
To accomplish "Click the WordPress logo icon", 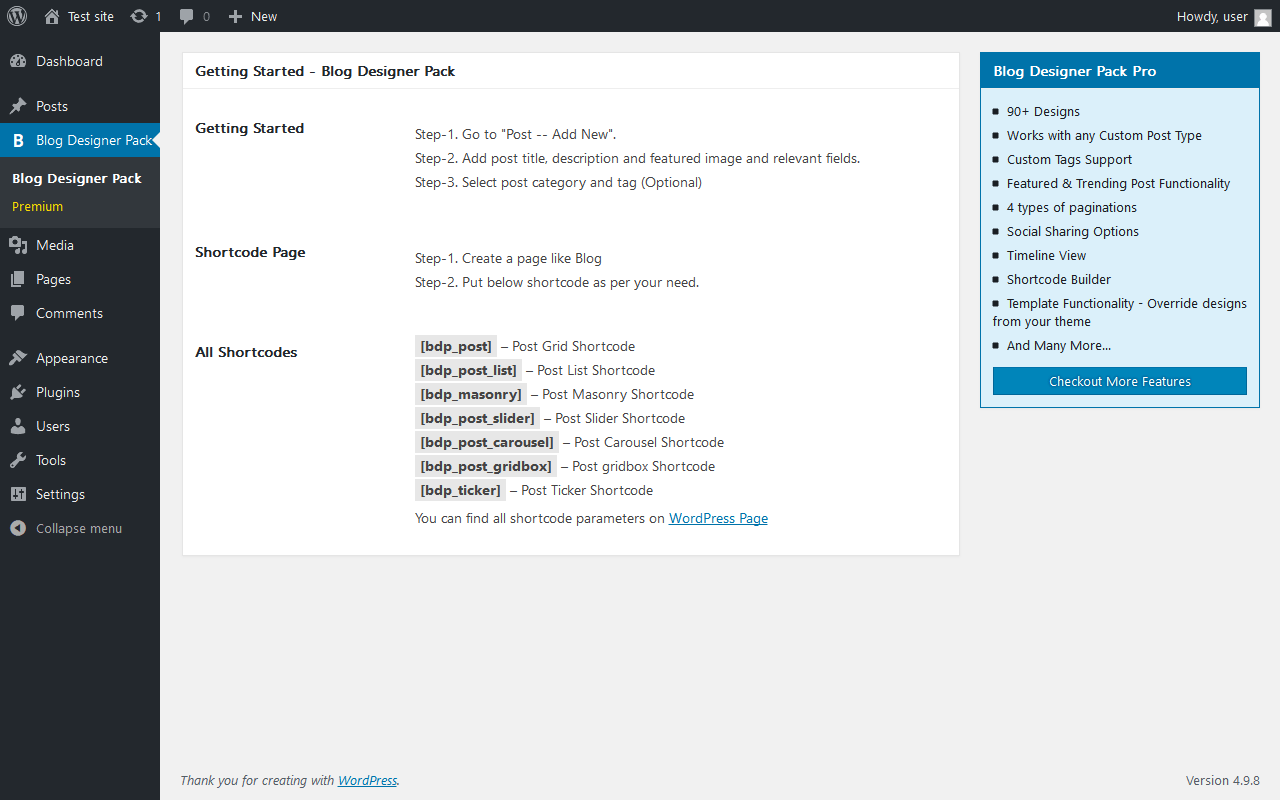I will (x=17, y=16).
